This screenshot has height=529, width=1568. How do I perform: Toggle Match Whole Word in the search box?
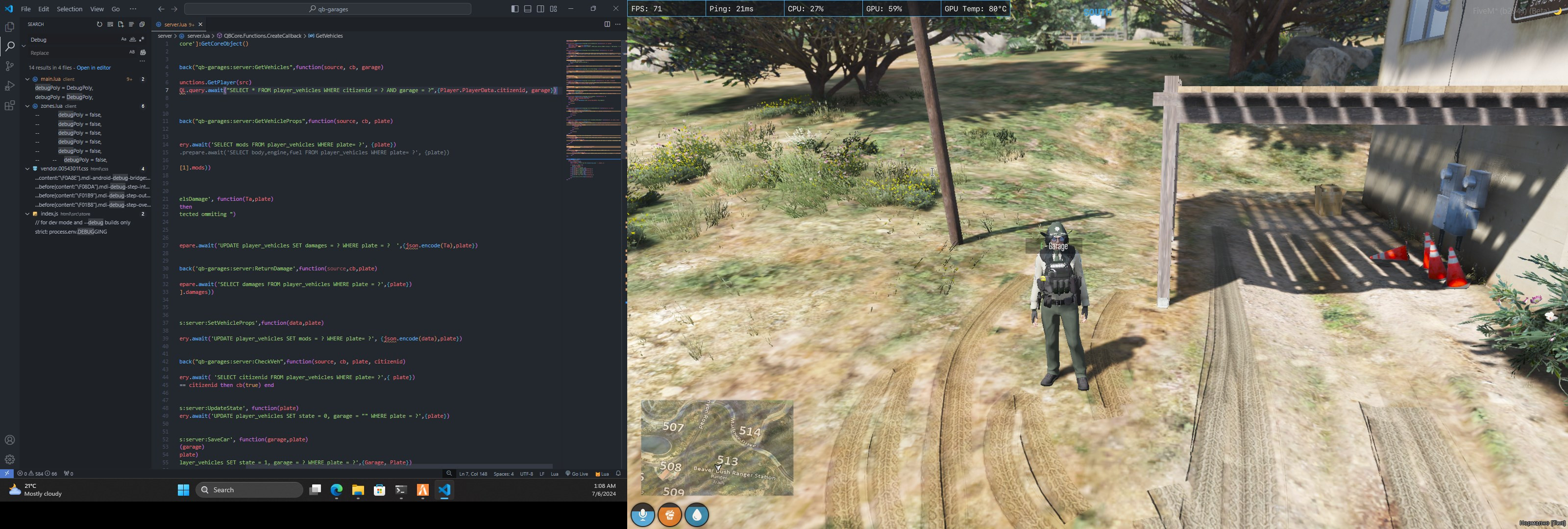point(133,40)
